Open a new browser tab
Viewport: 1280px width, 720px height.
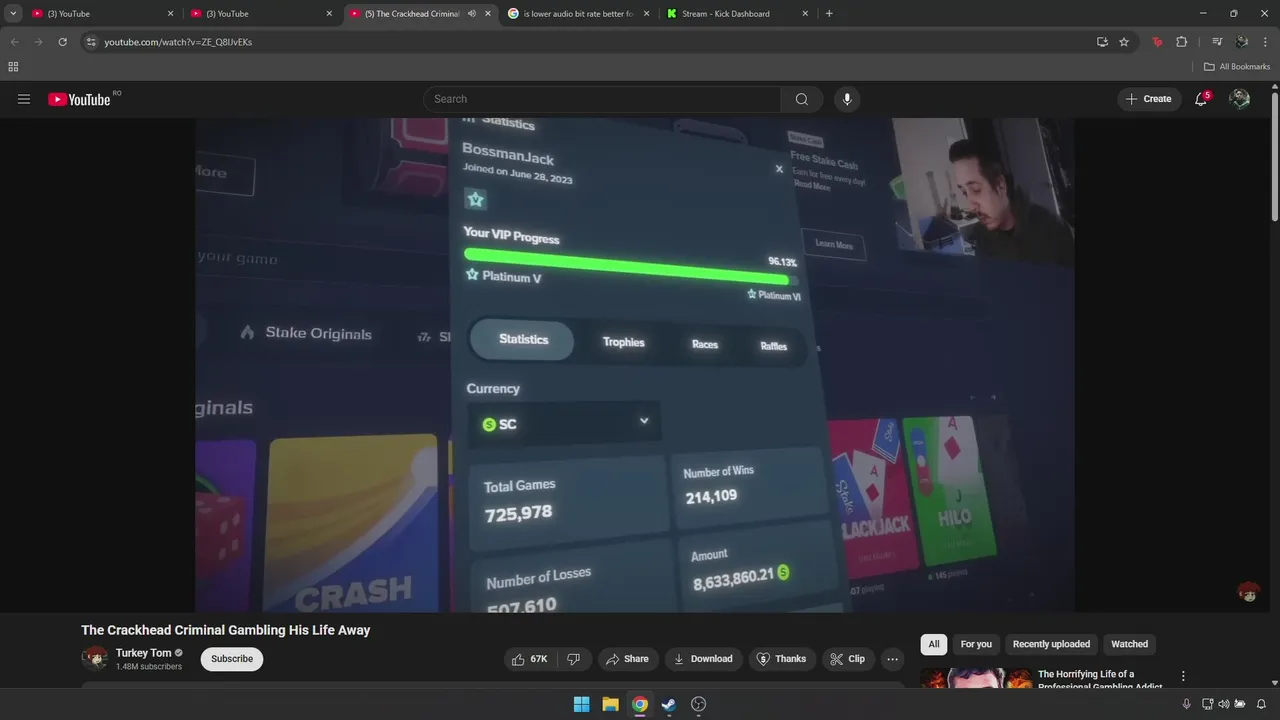(x=829, y=14)
